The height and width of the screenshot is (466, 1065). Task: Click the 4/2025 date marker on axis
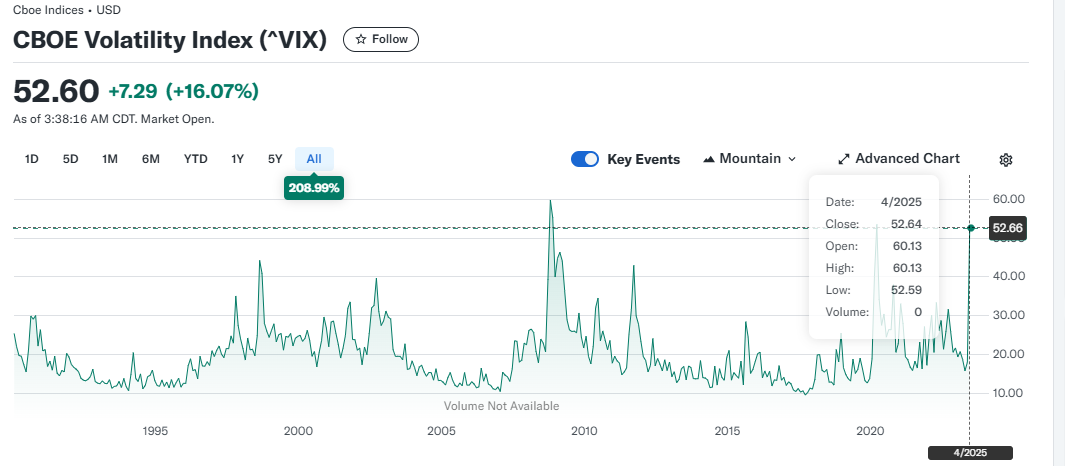pyautogui.click(x=970, y=452)
